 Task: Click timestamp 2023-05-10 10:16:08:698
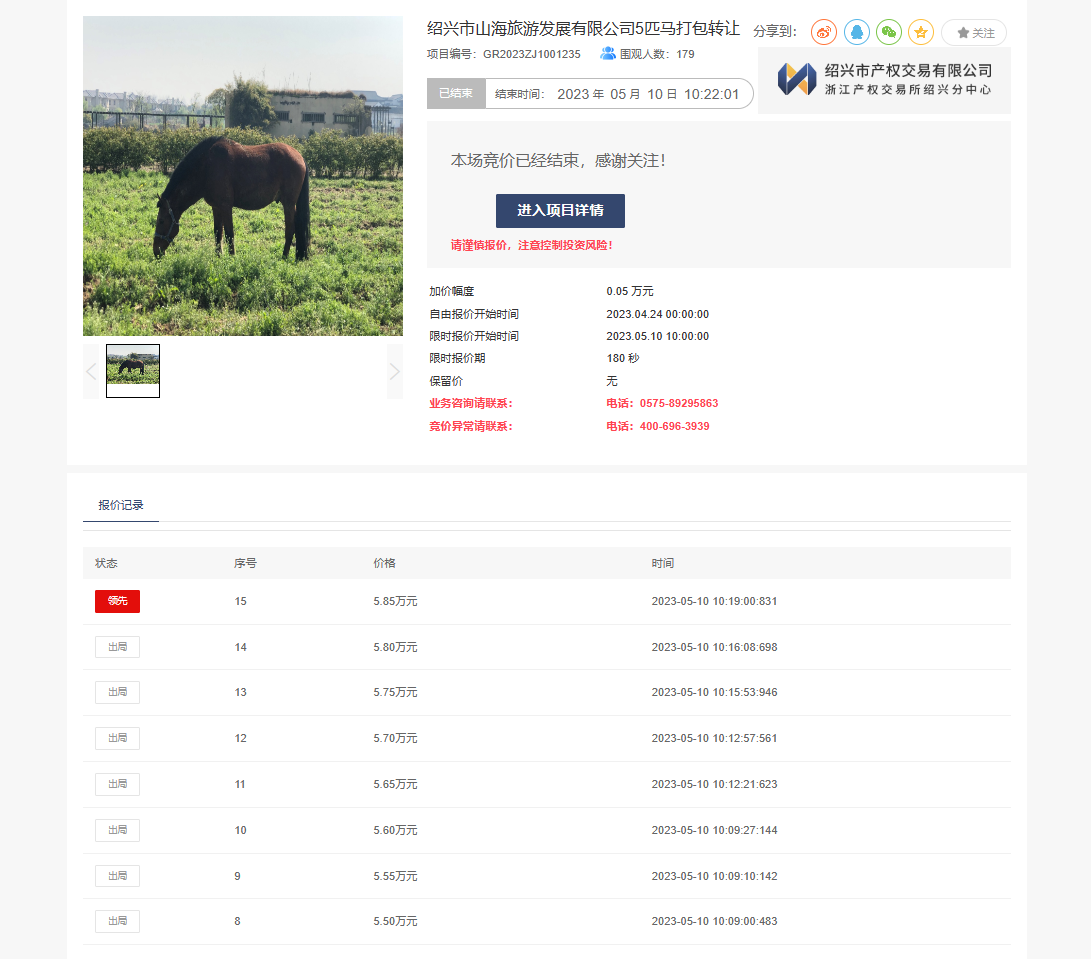click(715, 647)
